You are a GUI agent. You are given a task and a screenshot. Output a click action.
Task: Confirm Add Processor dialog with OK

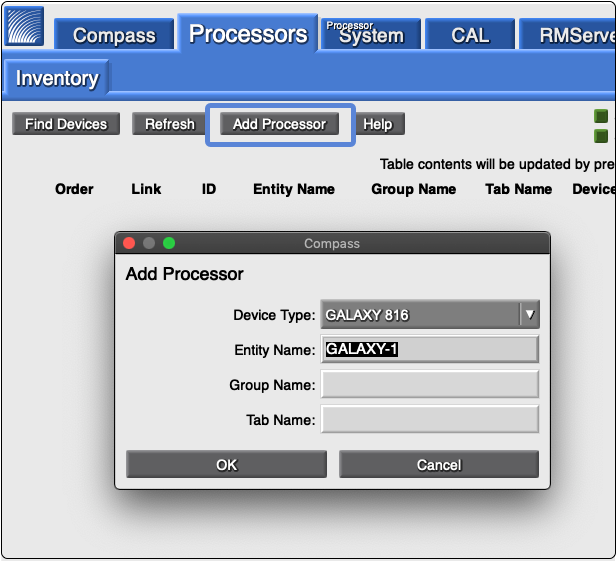(x=226, y=464)
